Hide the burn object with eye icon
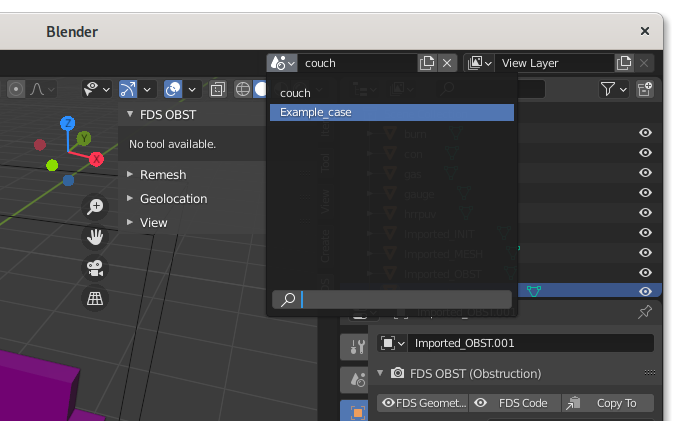The image size is (682, 421). coord(645,133)
